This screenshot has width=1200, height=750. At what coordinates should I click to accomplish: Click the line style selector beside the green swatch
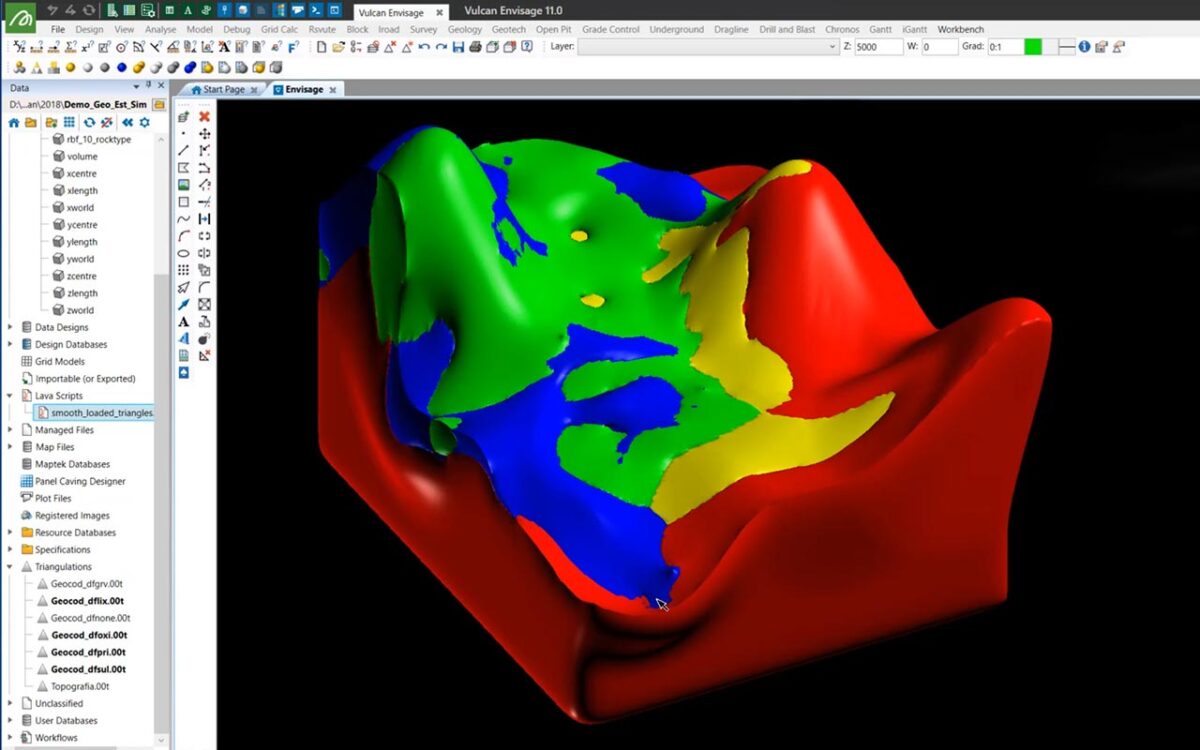(1067, 47)
